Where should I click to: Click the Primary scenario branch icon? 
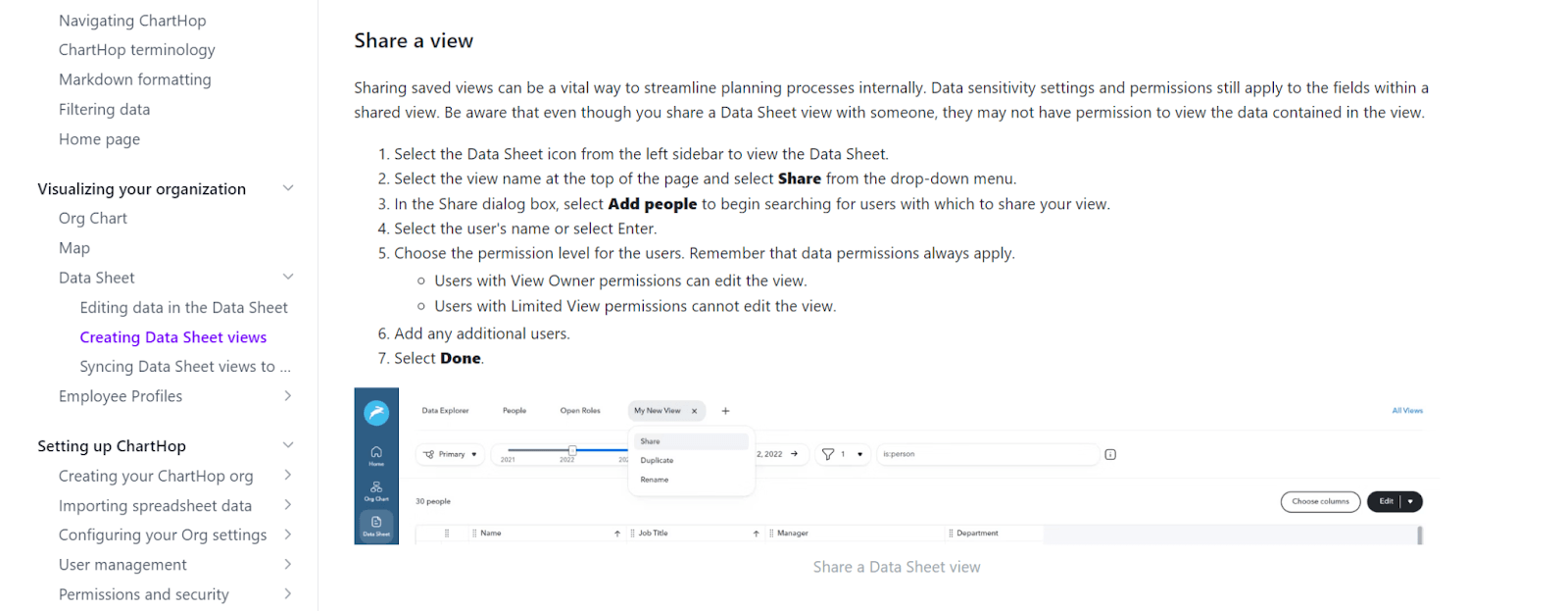tap(428, 454)
